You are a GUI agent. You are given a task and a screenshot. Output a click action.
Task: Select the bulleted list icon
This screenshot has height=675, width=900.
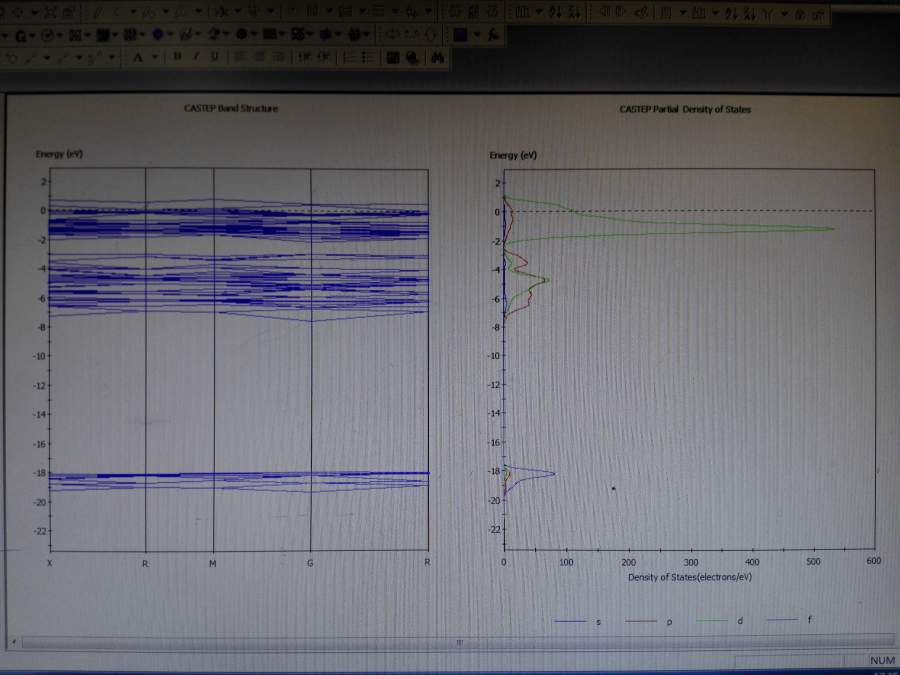pyautogui.click(x=367, y=57)
